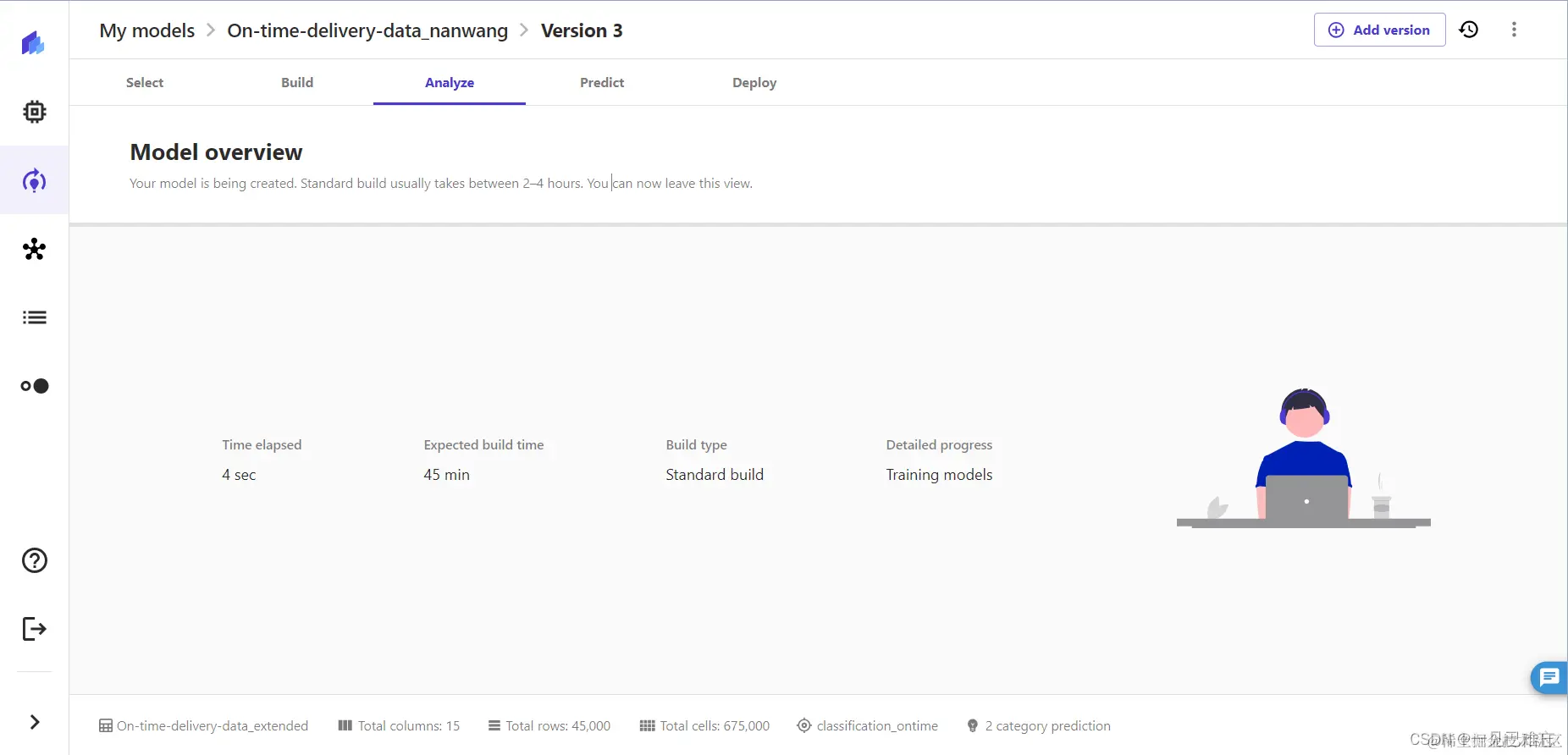The height and width of the screenshot is (755, 1568).
Task: Click the Model overview heading
Action: coord(216,152)
